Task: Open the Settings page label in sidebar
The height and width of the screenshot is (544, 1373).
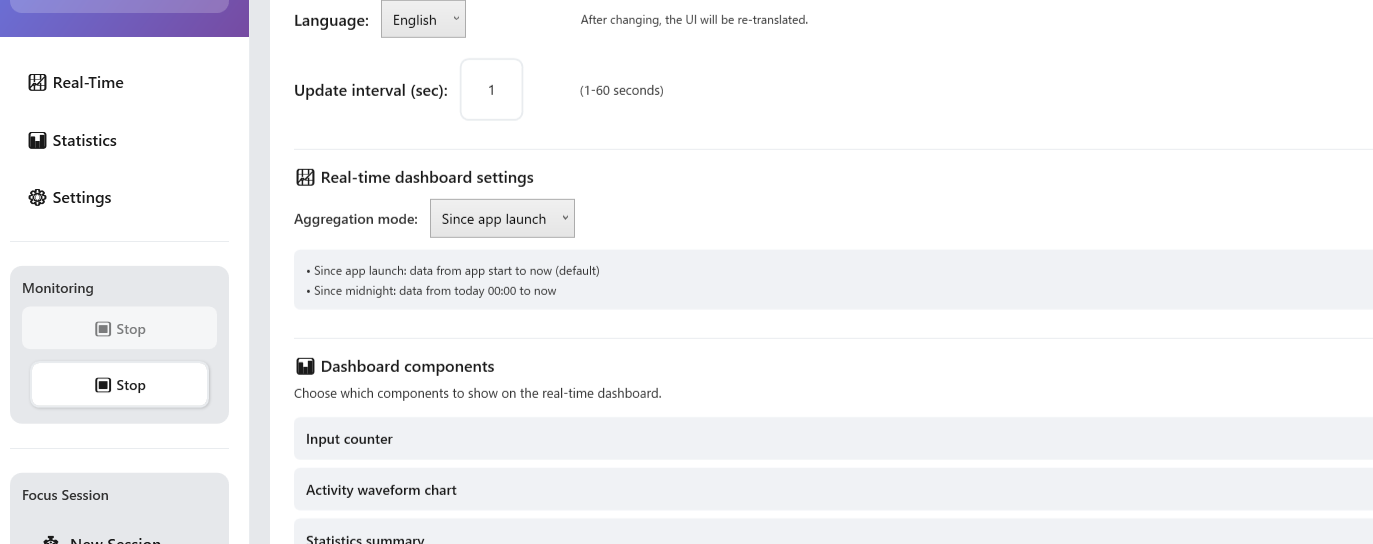Action: pyautogui.click(x=82, y=198)
